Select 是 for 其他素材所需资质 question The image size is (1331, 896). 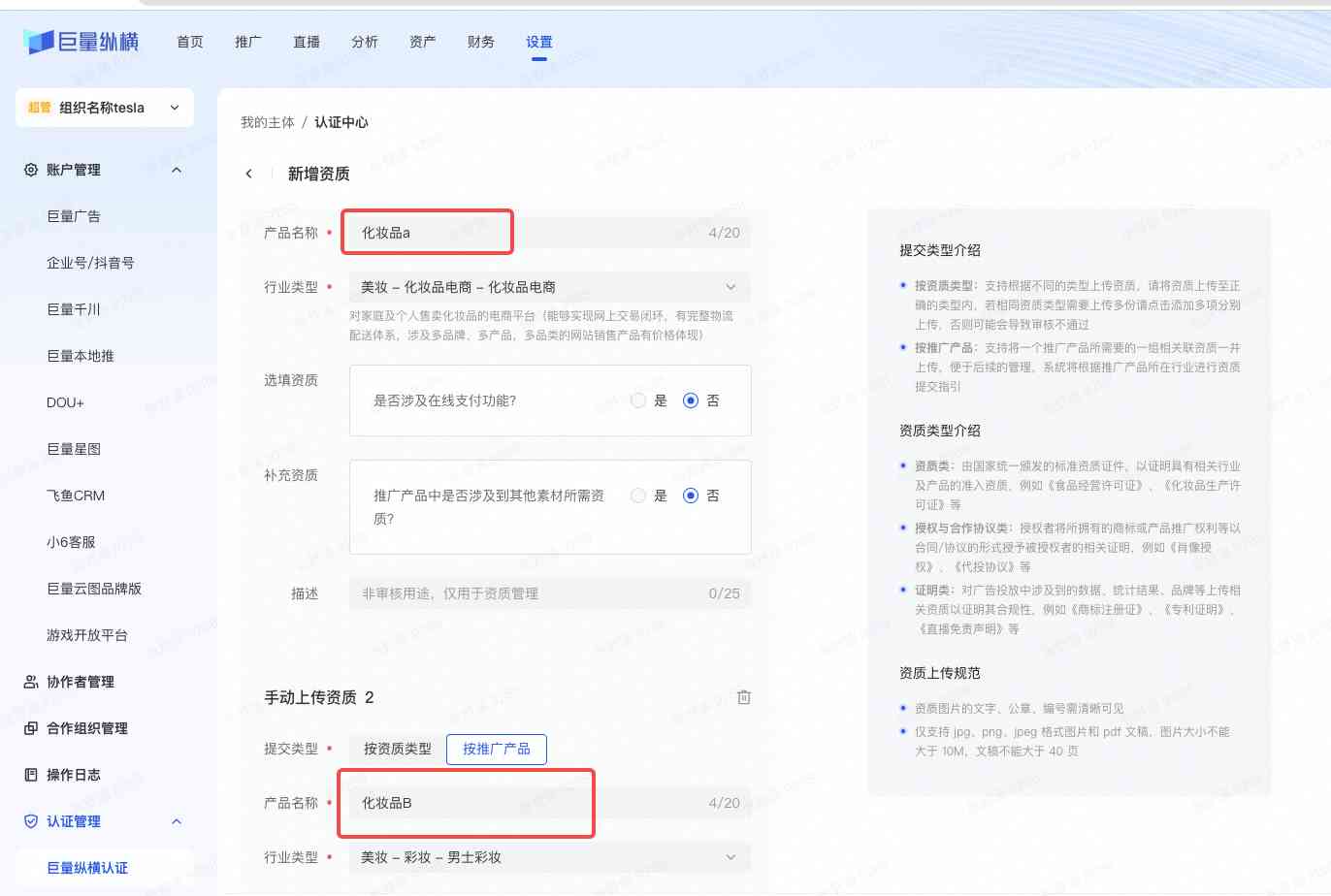[x=638, y=496]
